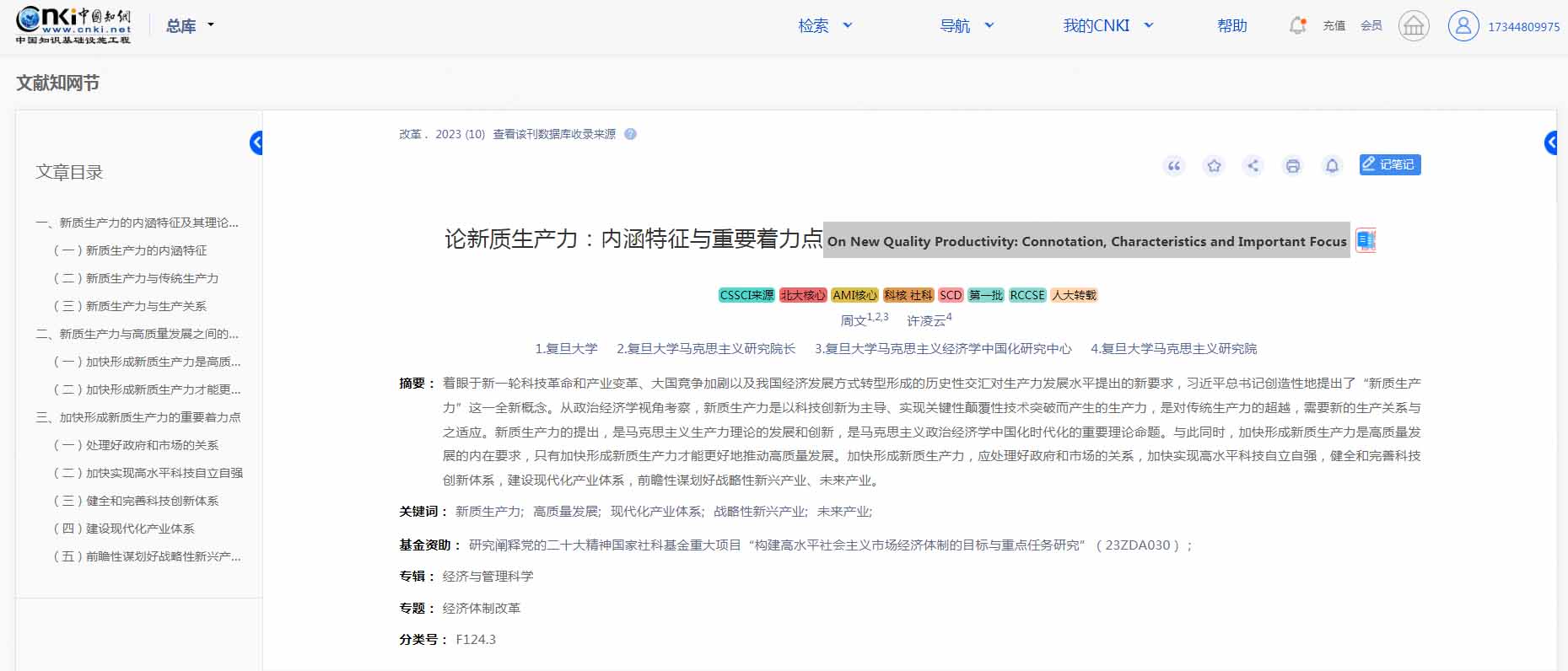Click the quote citation icon
The height and width of the screenshot is (671, 1568).
(1173, 166)
